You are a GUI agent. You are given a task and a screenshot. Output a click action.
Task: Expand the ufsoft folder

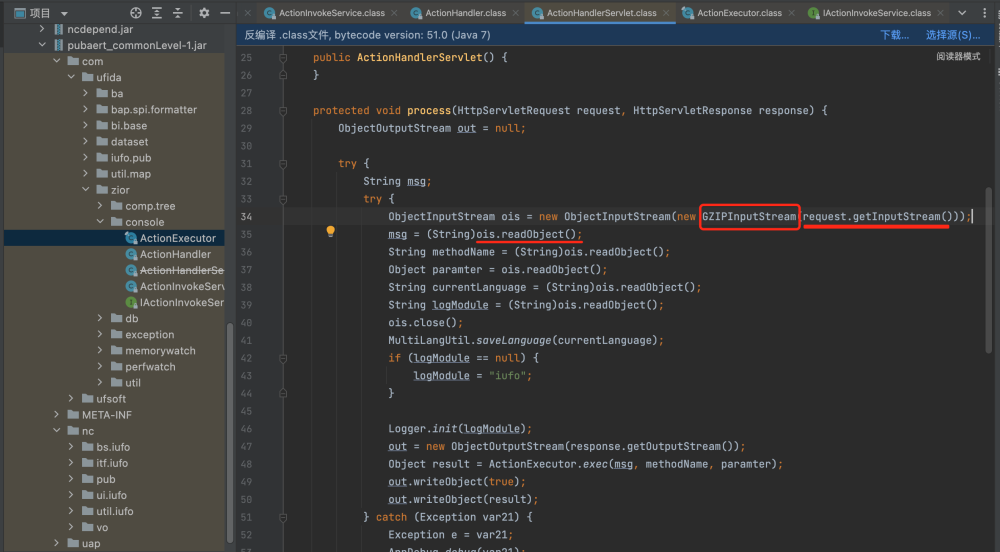71,398
